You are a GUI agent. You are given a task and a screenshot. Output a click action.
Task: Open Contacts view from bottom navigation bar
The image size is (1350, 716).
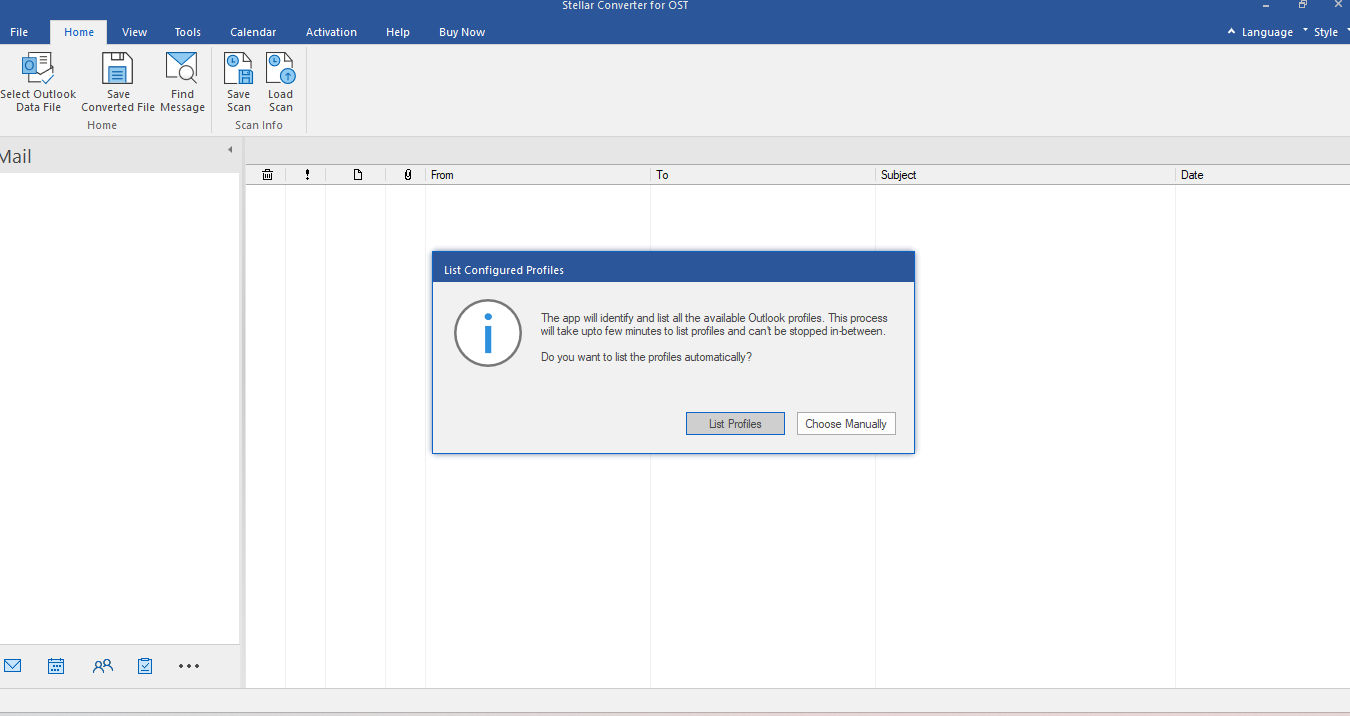(103, 666)
